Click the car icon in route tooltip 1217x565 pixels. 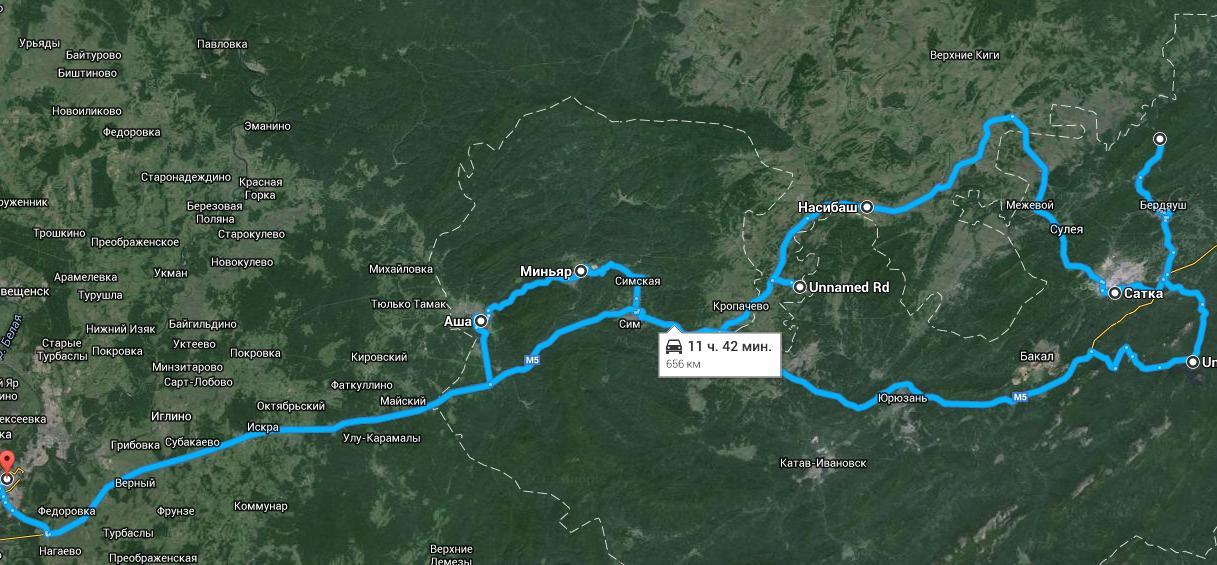point(674,346)
